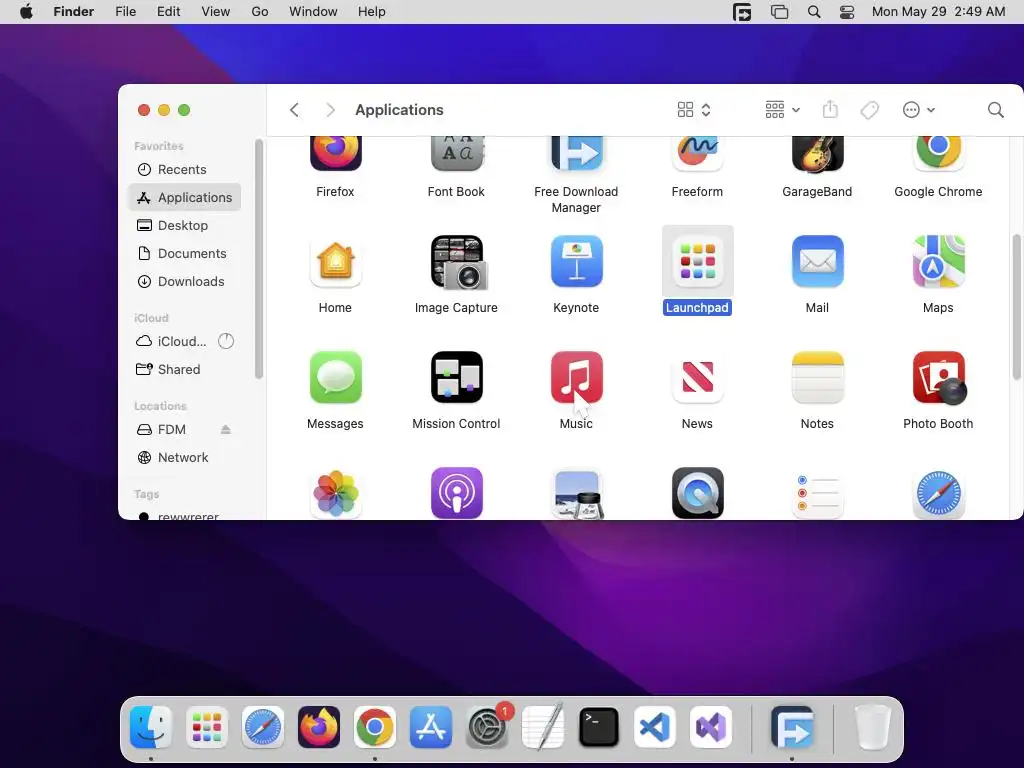
Task: Open the More actions ellipsis dropdown
Action: click(x=918, y=110)
